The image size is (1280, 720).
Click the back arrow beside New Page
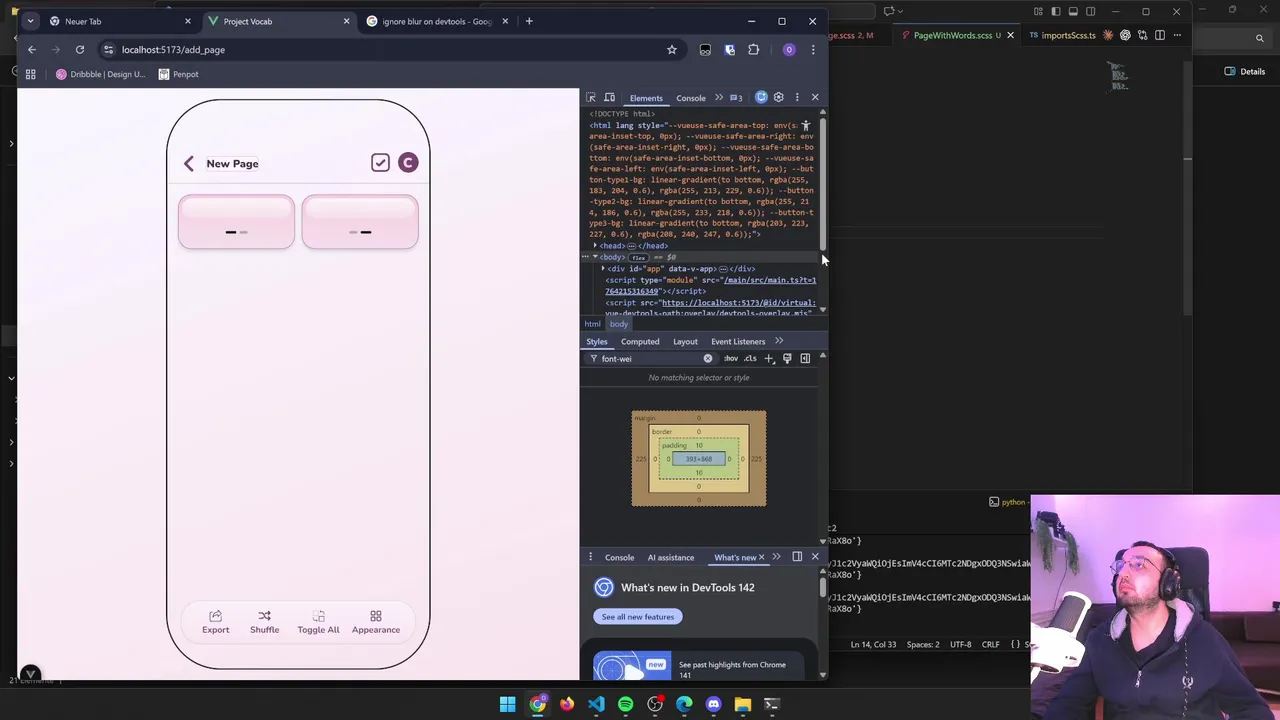point(189,163)
